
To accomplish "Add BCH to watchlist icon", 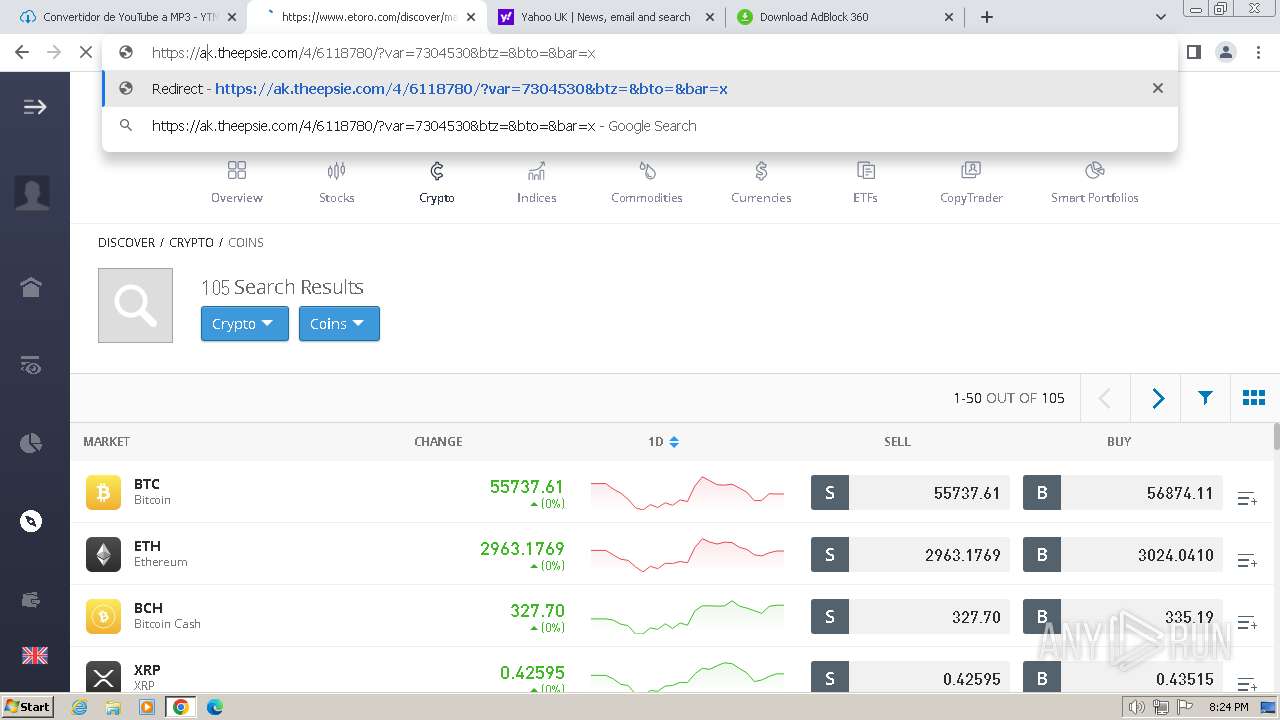I will (x=1247, y=622).
